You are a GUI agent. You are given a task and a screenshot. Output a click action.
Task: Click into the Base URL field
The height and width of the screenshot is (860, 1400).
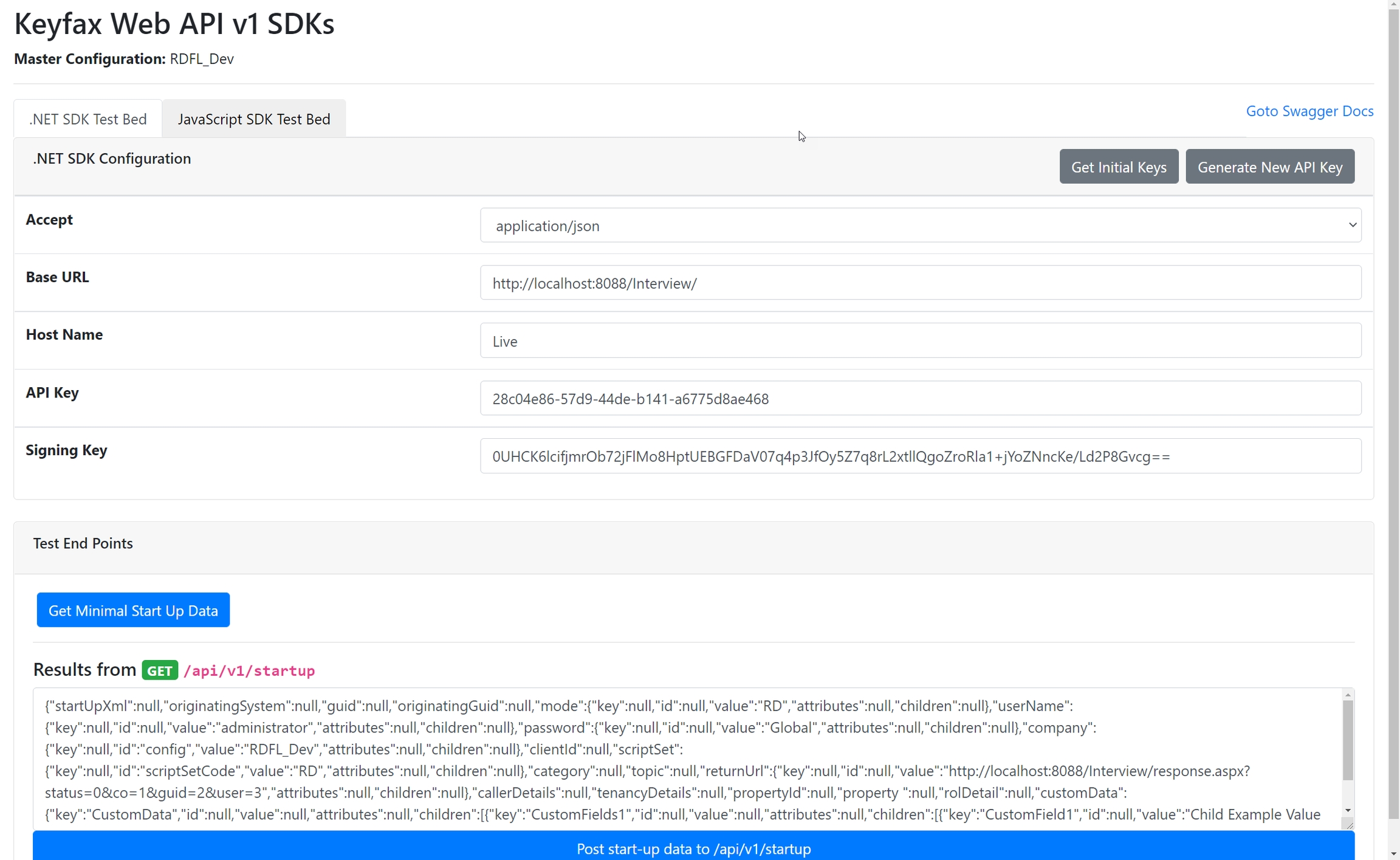tap(920, 283)
